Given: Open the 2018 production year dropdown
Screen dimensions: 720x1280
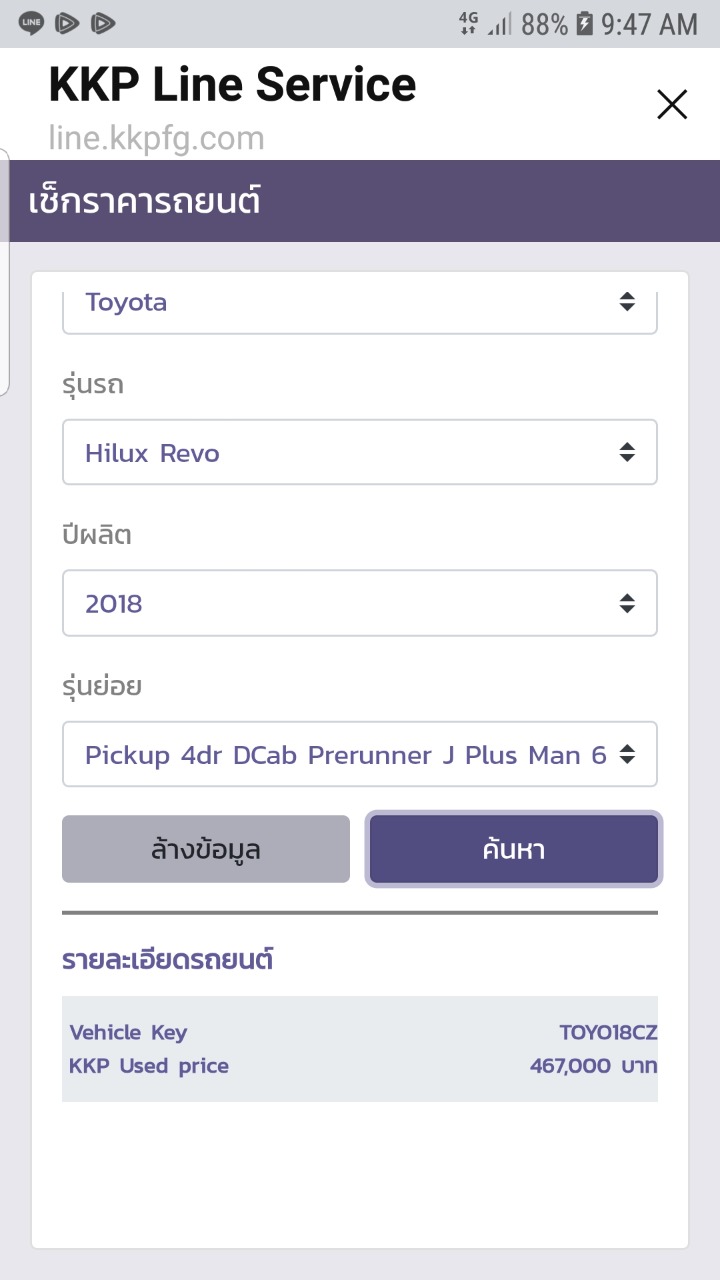Looking at the screenshot, I should (x=360, y=603).
